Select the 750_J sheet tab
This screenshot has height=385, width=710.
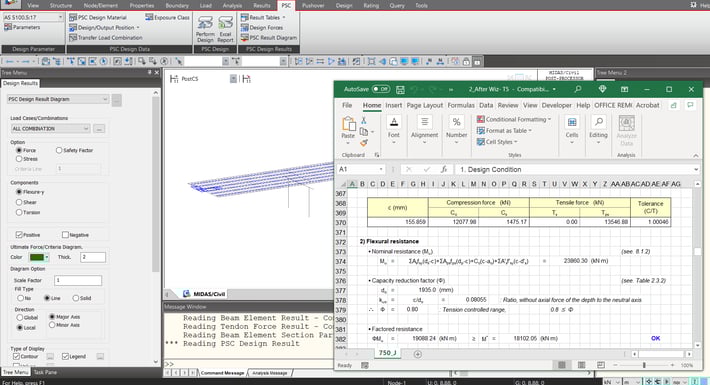[388, 353]
